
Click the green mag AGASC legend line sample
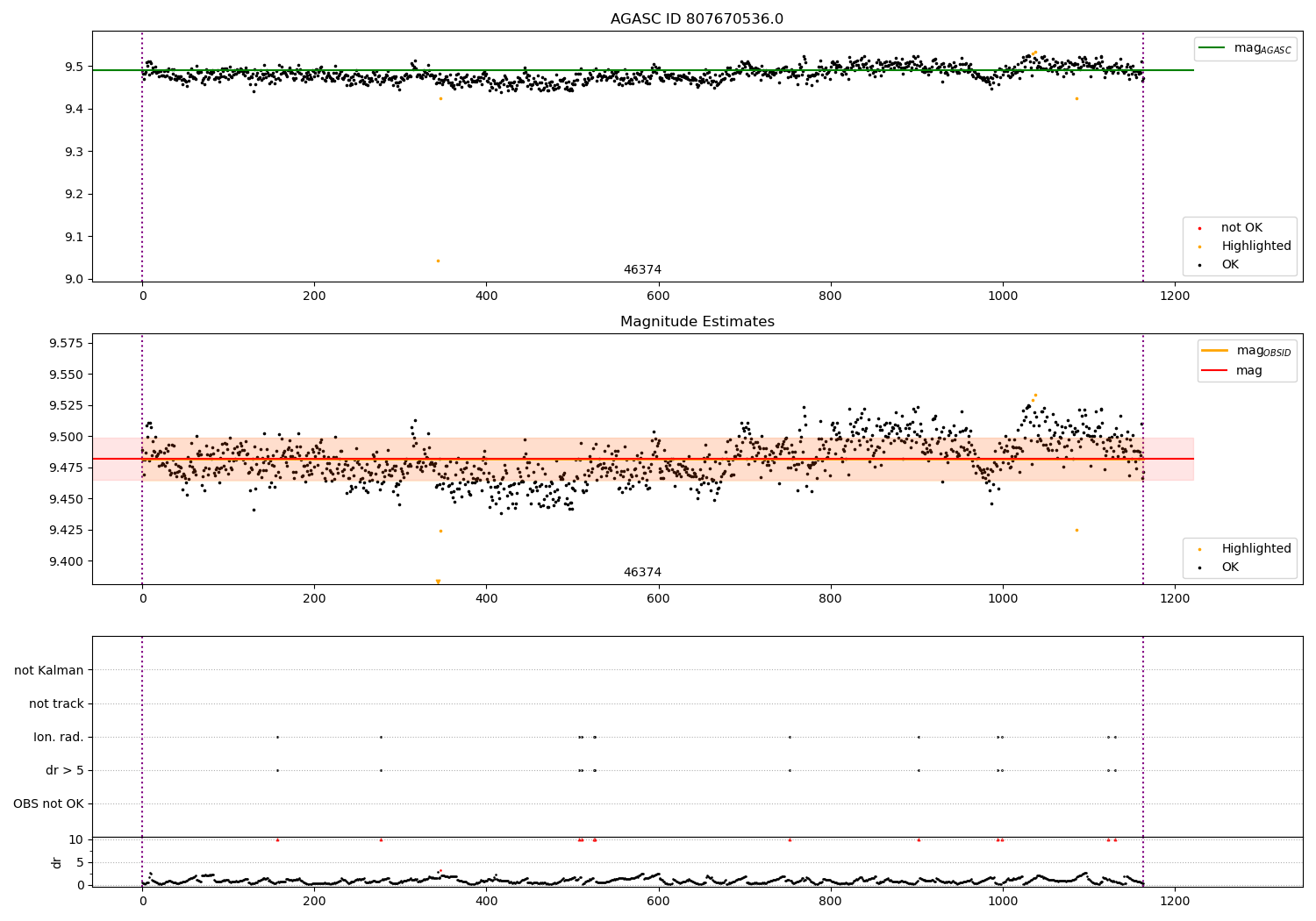(x=1212, y=48)
